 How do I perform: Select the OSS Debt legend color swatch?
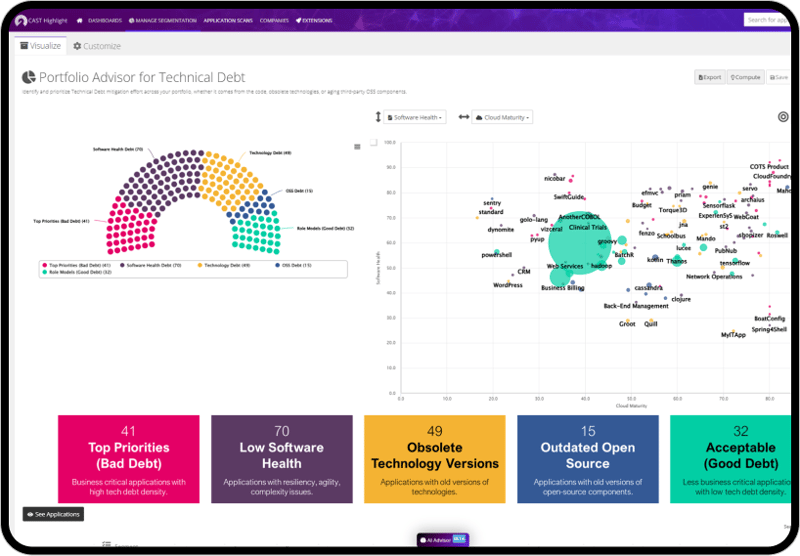pyautogui.click(x=278, y=265)
